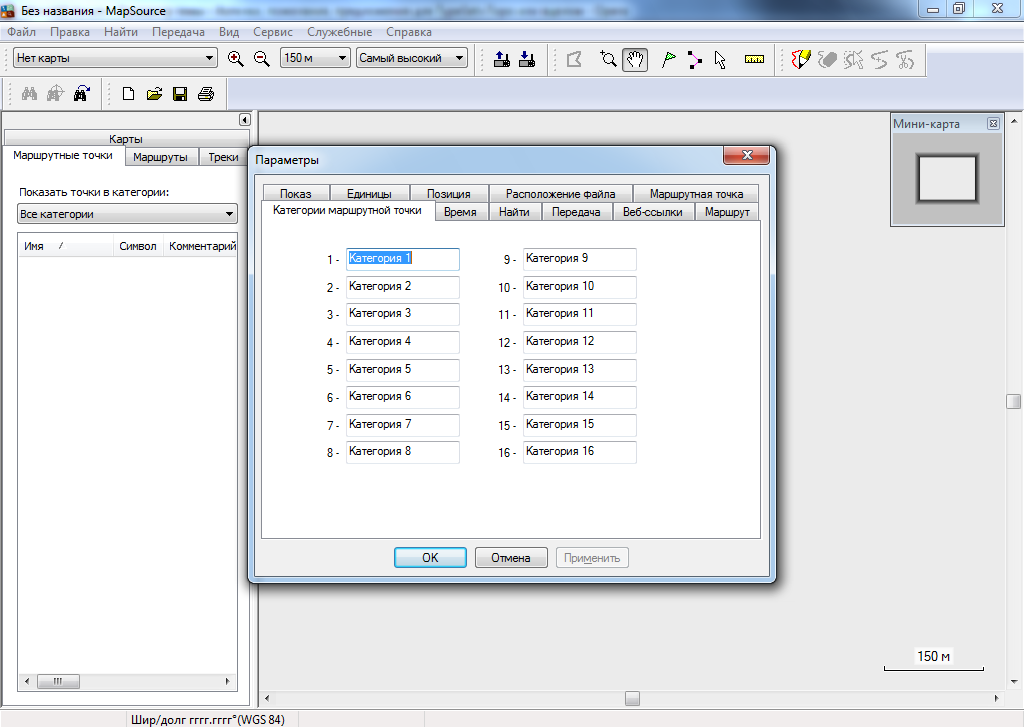Click the Print icon in toolbar

pyautogui.click(x=206, y=94)
